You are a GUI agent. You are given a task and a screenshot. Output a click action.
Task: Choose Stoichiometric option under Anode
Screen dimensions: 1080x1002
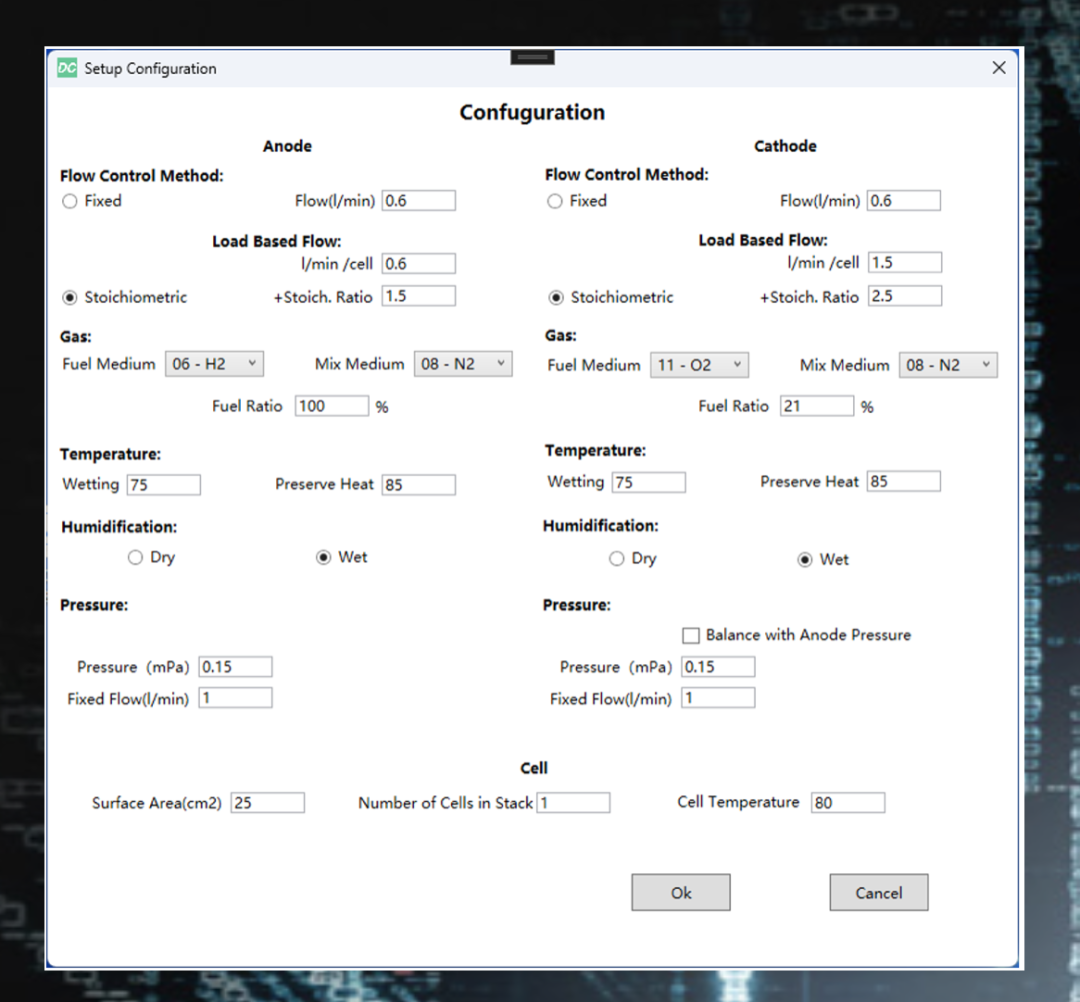tap(70, 297)
